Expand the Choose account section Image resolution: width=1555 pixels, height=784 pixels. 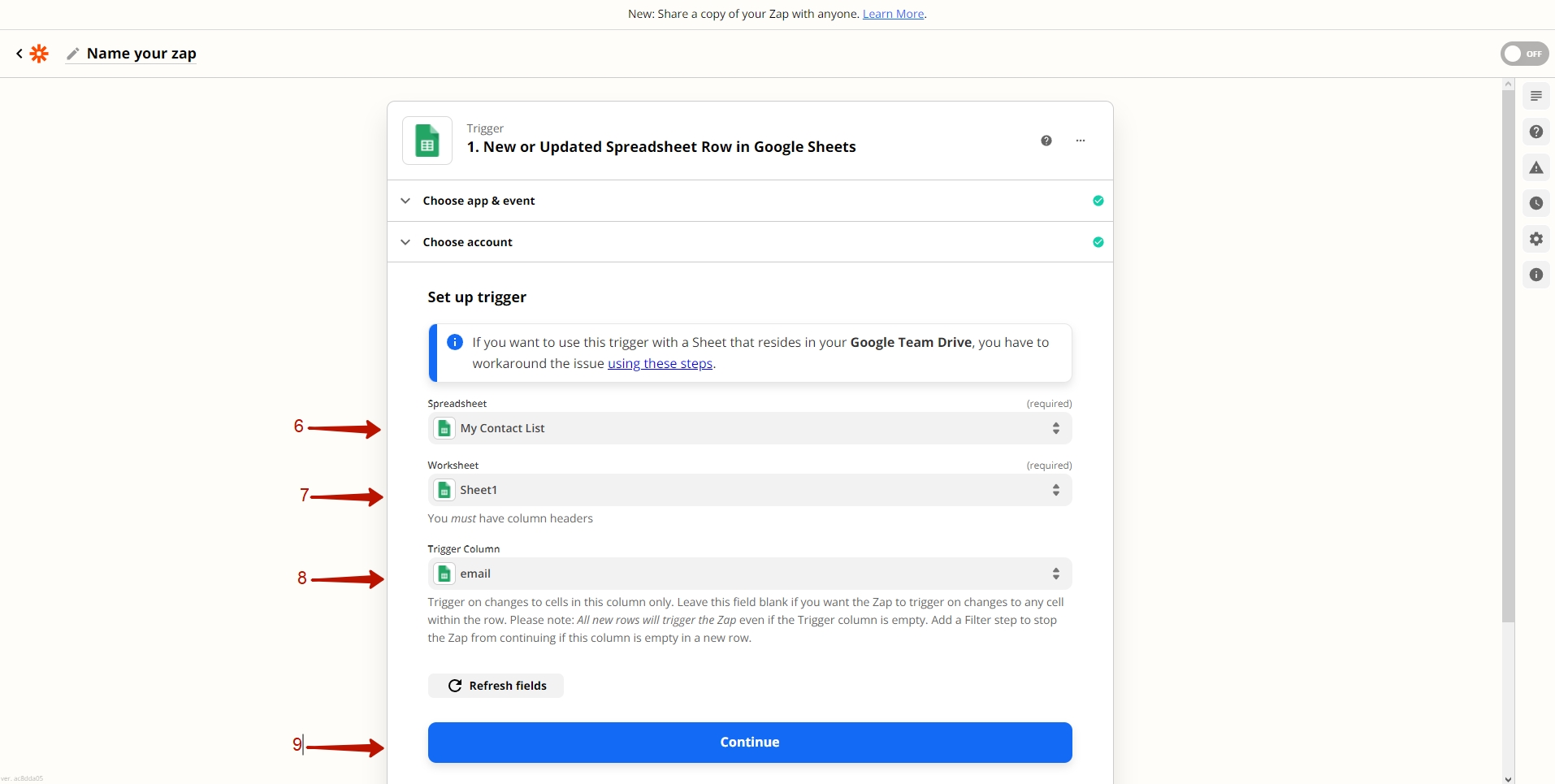tap(467, 242)
